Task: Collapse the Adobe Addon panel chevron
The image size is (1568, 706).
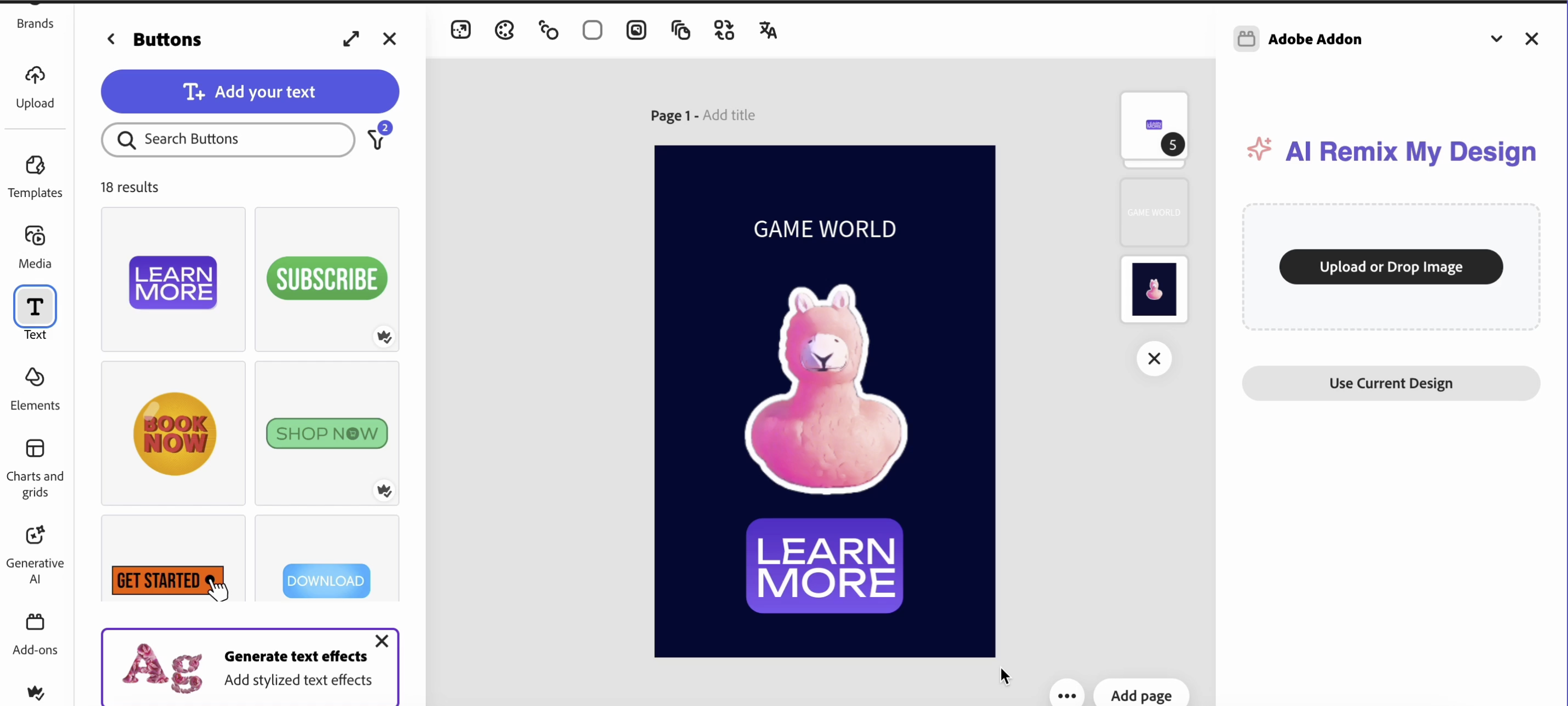Action: pos(1496,39)
